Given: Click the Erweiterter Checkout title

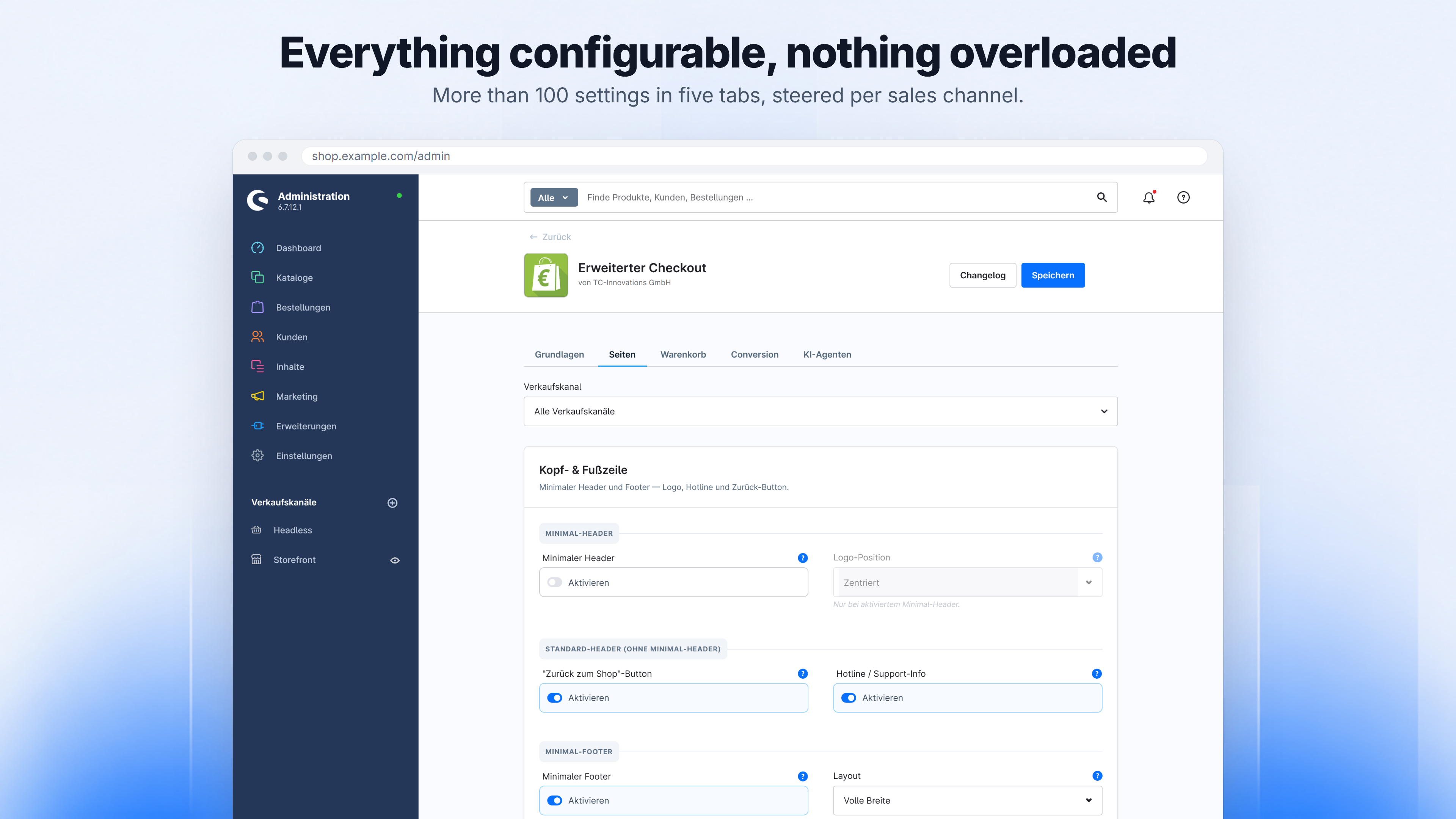Looking at the screenshot, I should [x=642, y=268].
